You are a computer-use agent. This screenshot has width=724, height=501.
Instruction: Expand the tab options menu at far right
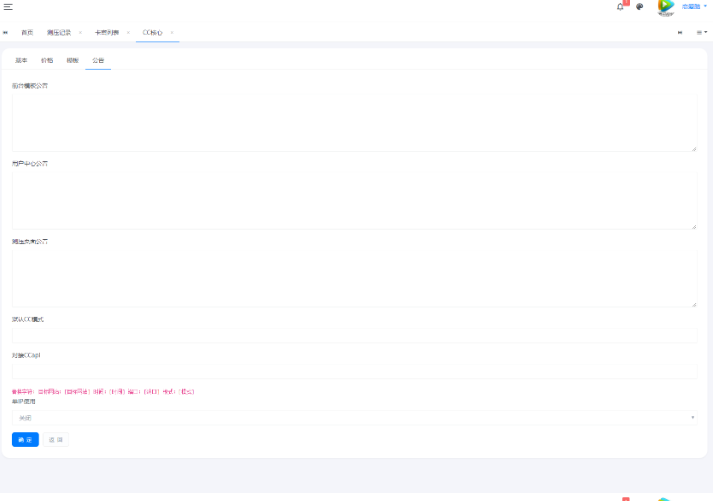701,32
